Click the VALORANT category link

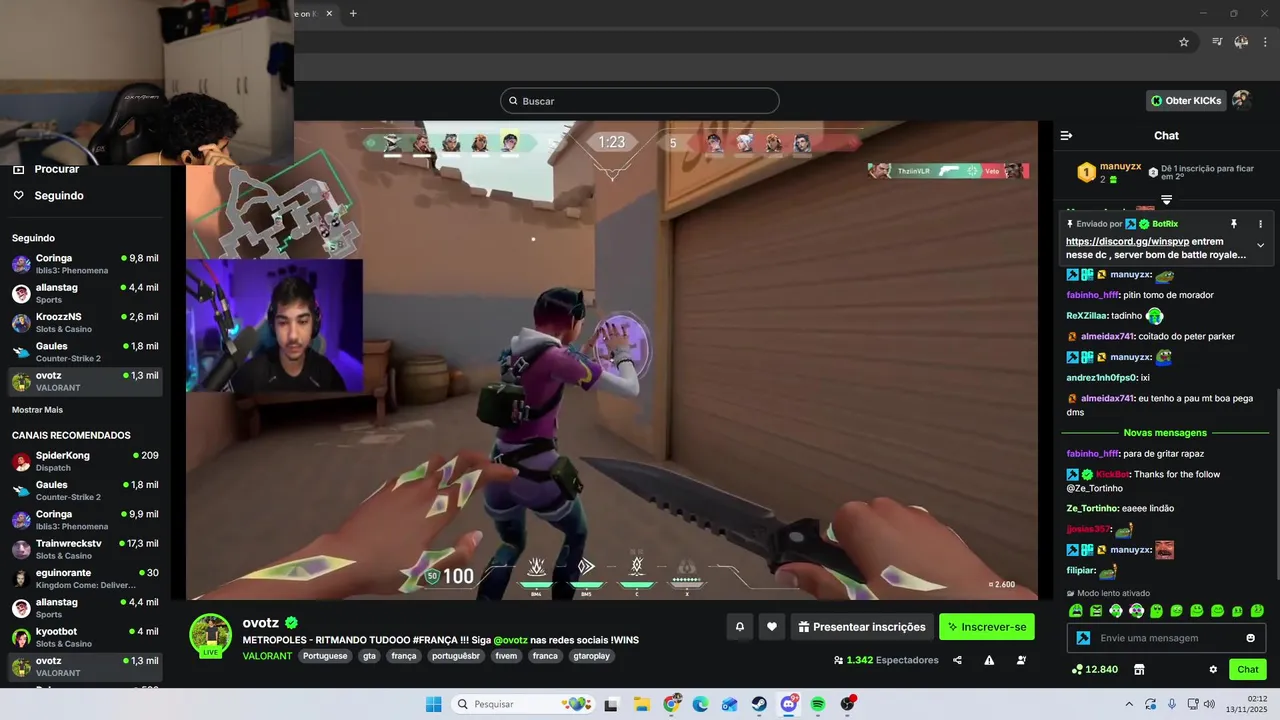(267, 656)
